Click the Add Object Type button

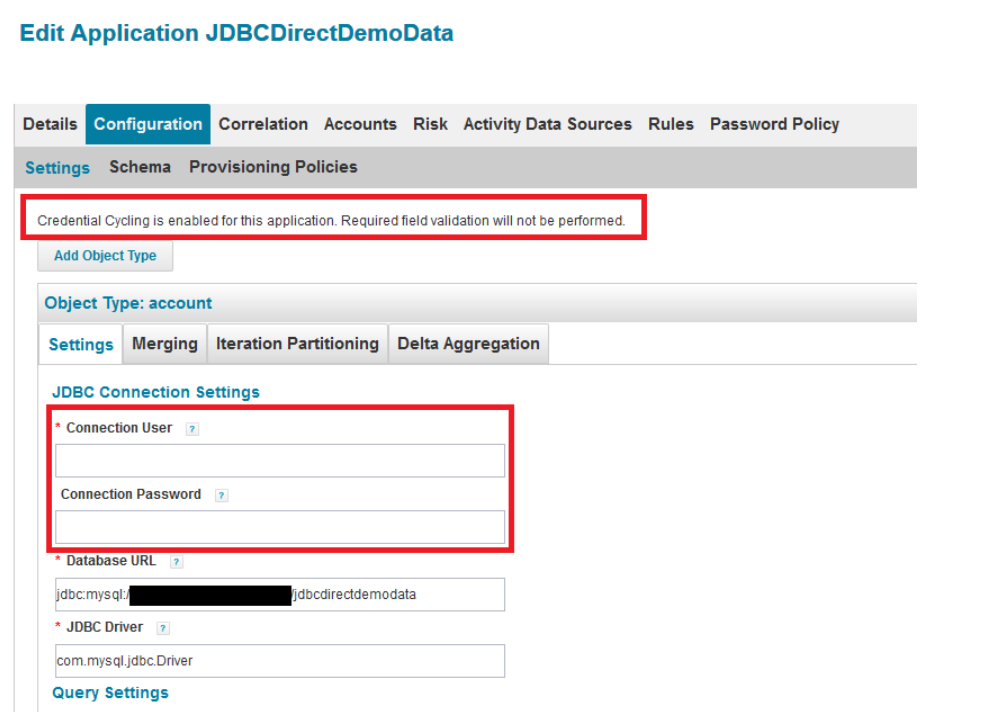105,256
